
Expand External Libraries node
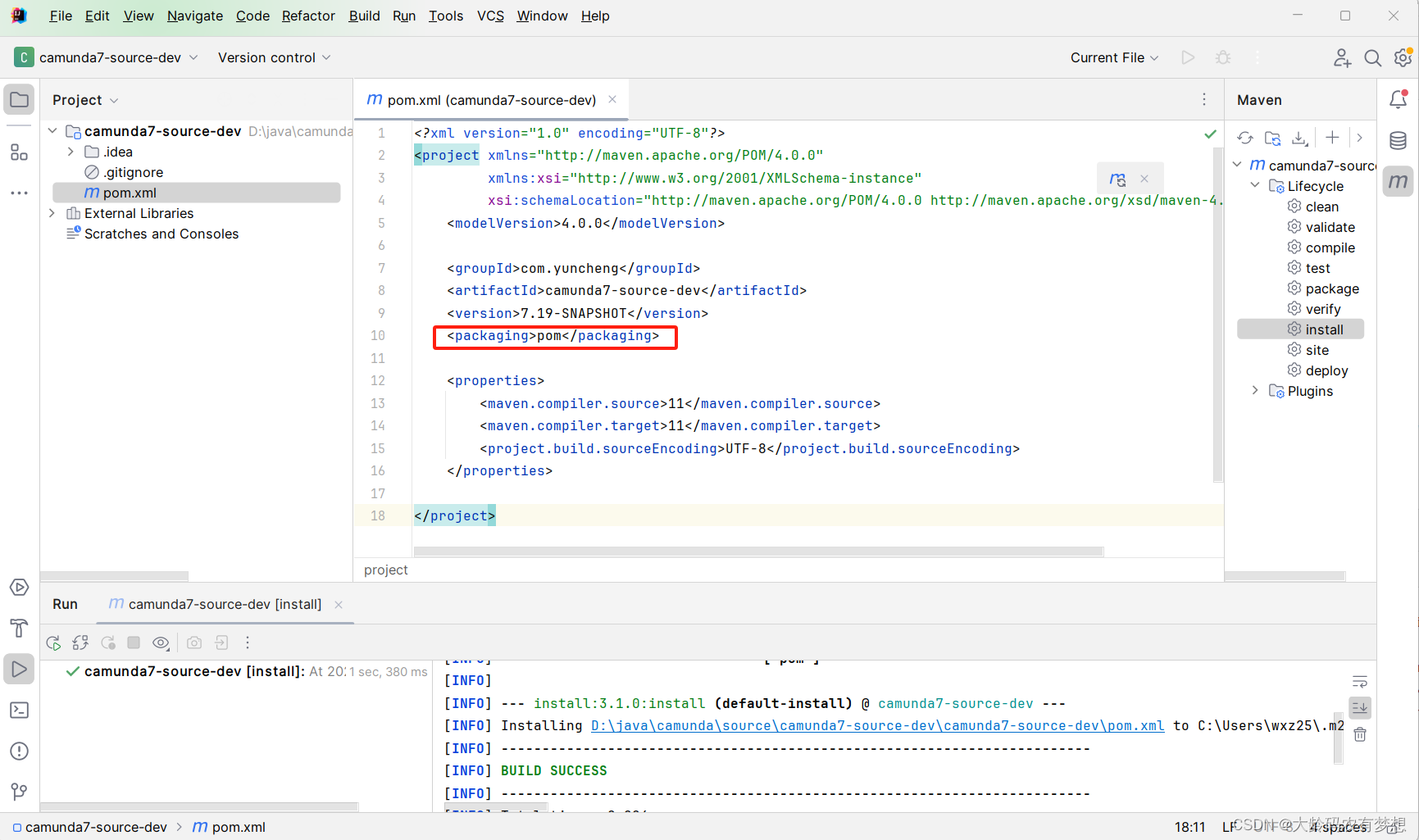click(x=52, y=213)
